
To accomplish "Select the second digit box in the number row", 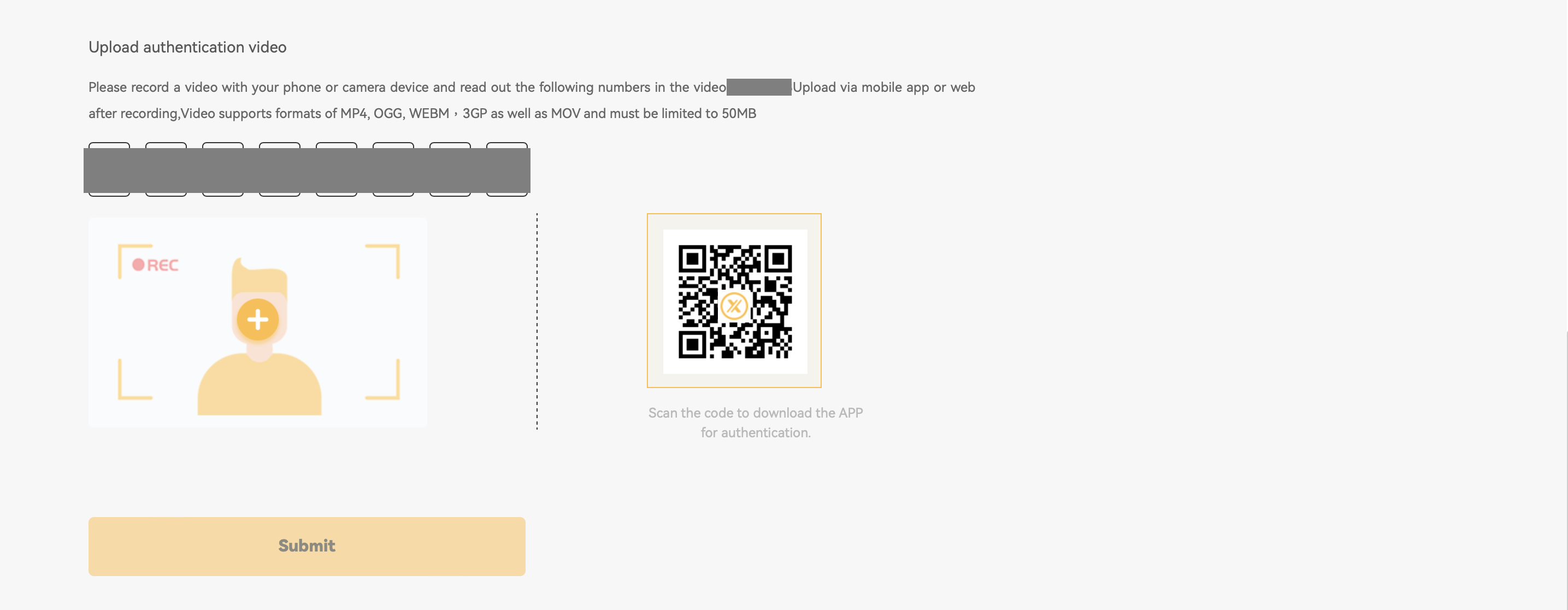I will [166, 169].
